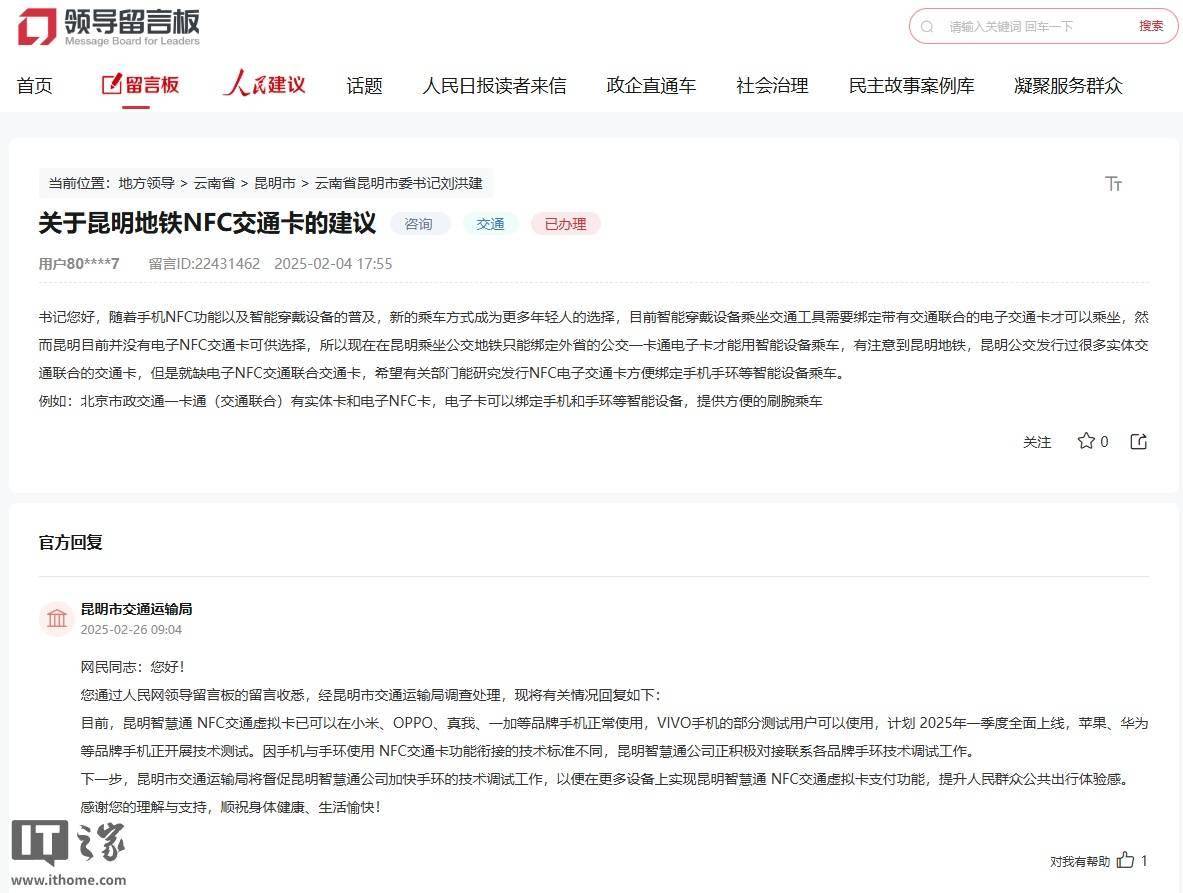
Task: Click the 领导留言板 site logo
Action: pyautogui.click(x=109, y=28)
